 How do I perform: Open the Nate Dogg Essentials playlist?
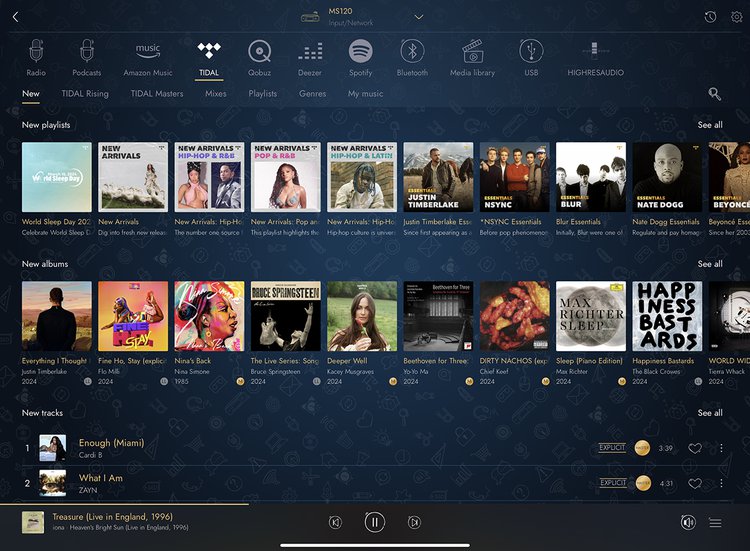pos(667,177)
